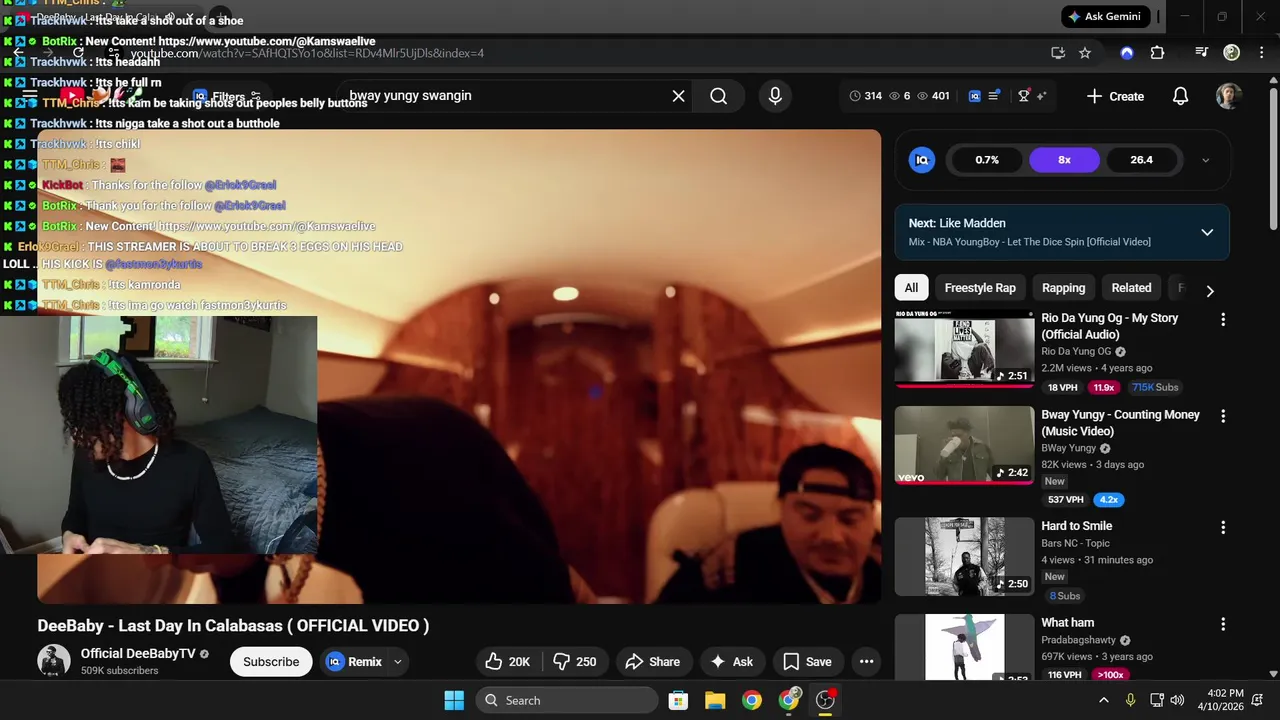The height and width of the screenshot is (720, 1280).
Task: Click the install app icon in address bar
Action: pyautogui.click(x=1058, y=53)
